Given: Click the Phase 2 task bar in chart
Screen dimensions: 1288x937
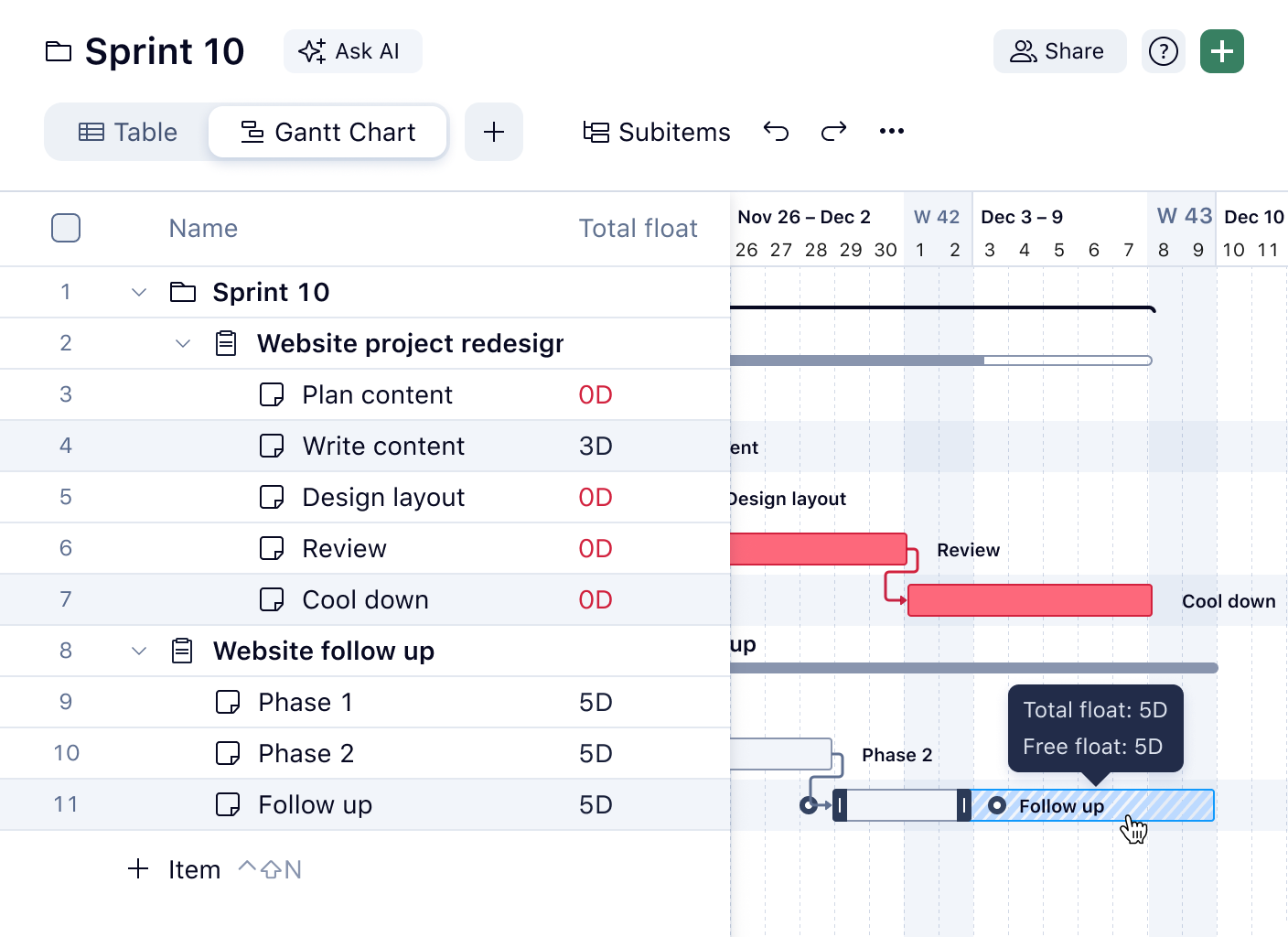Looking at the screenshot, I should tap(781, 754).
